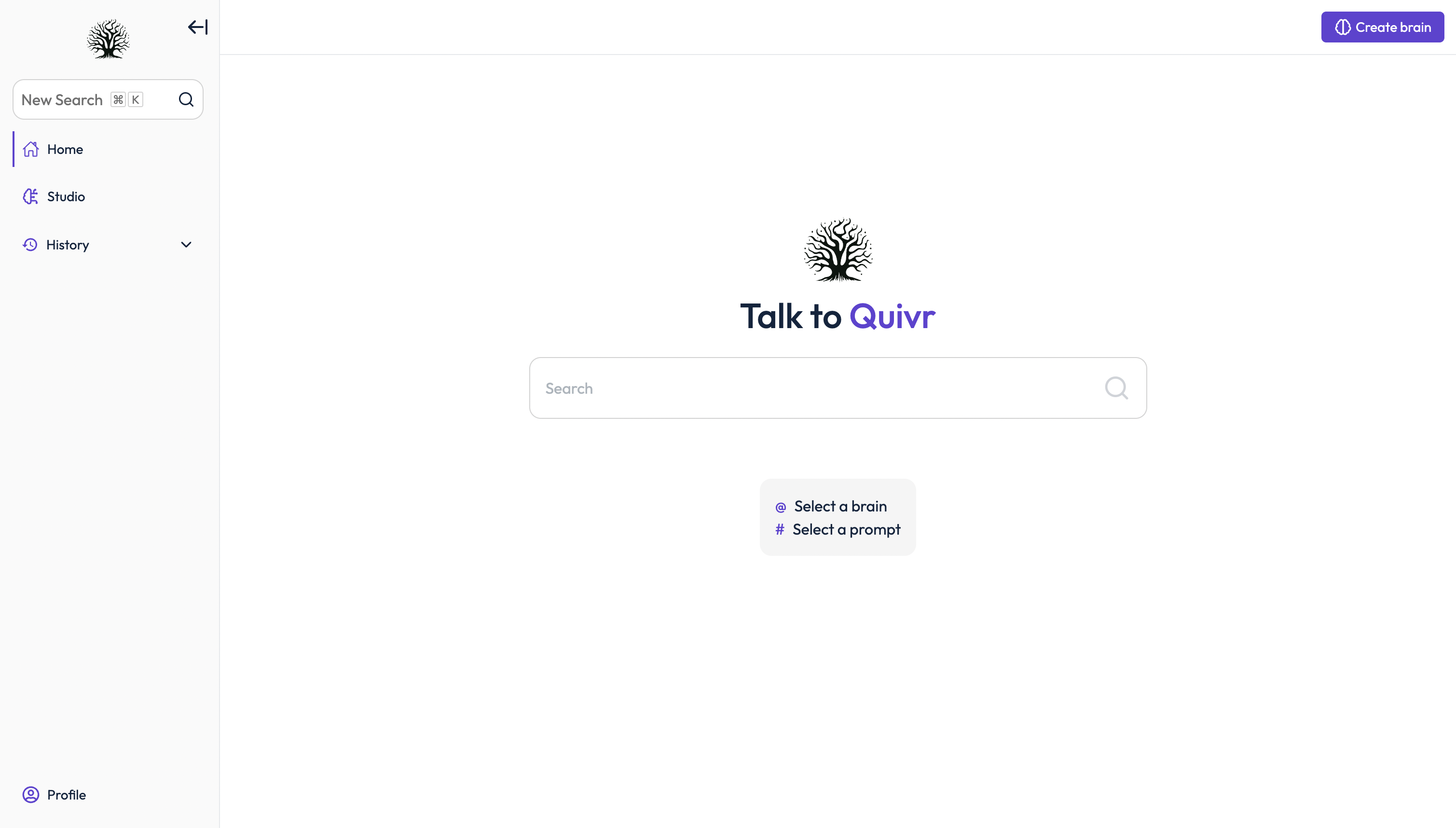Click the Studio sidebar icon
This screenshot has width=1456, height=828.
point(31,196)
